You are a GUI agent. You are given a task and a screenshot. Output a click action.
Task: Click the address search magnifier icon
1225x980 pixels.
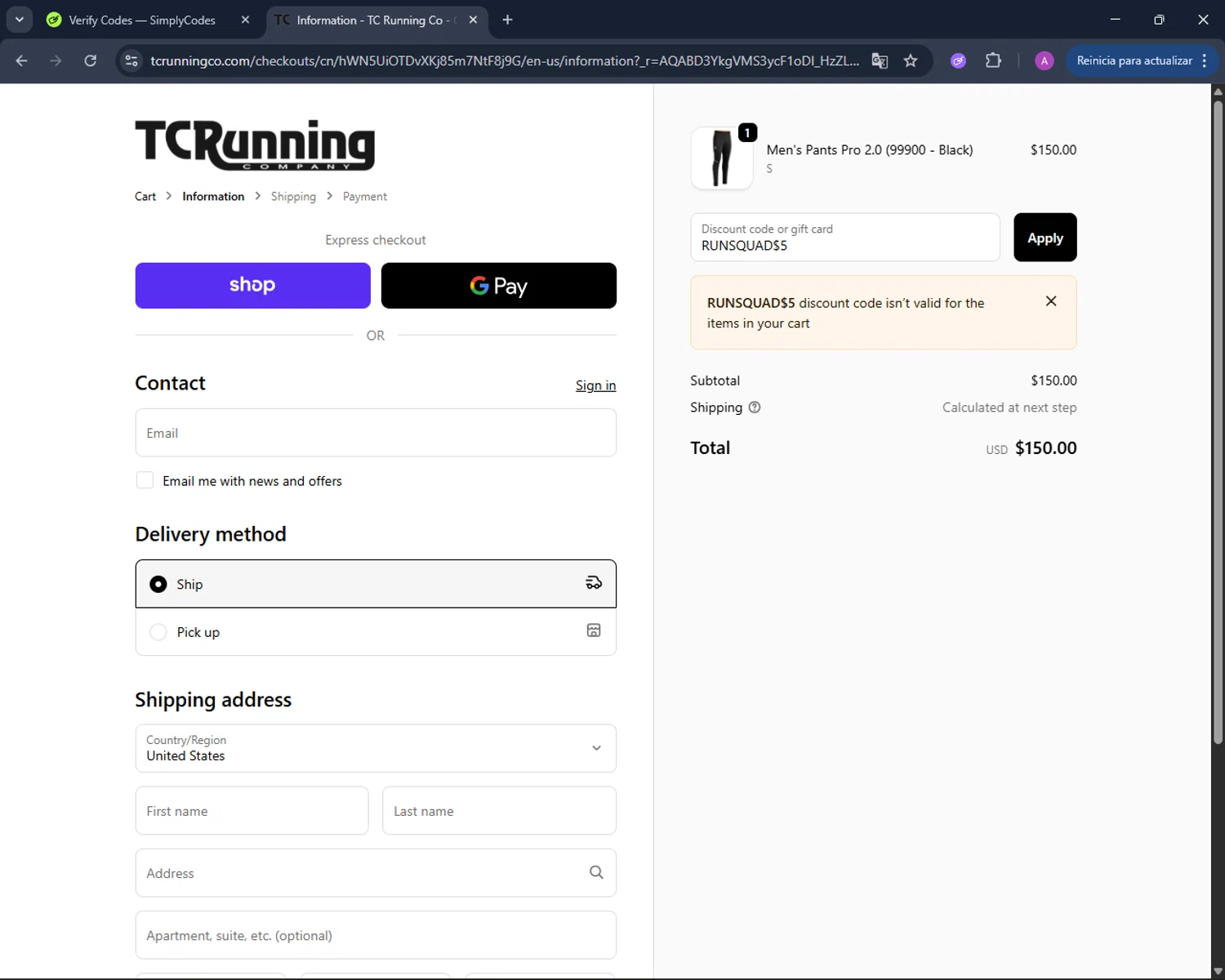click(x=596, y=872)
